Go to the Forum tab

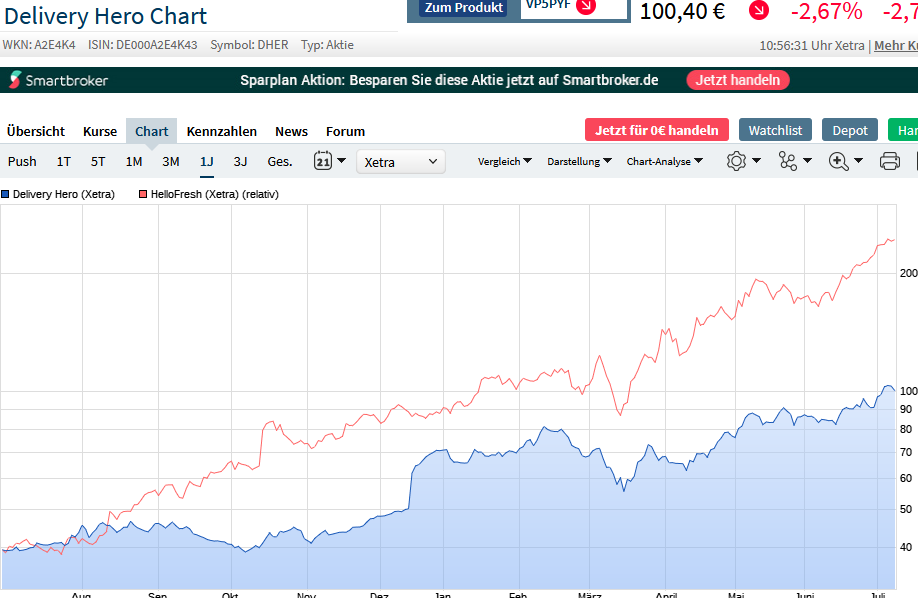345,131
